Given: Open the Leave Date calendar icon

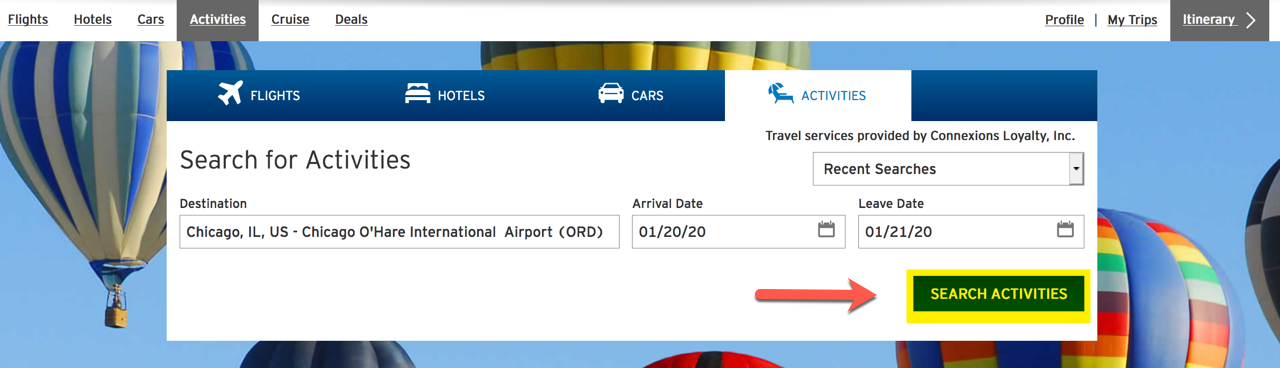Looking at the screenshot, I should (x=1065, y=230).
